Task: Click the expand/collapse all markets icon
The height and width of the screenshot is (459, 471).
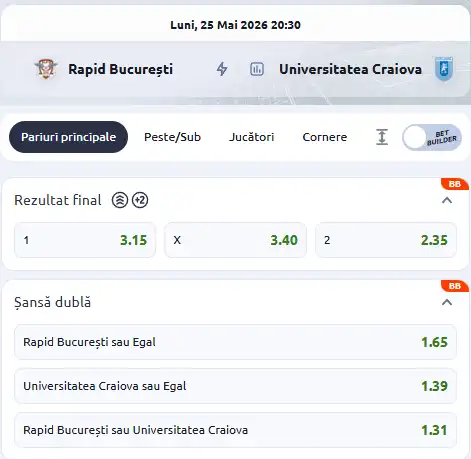Action: 382,137
